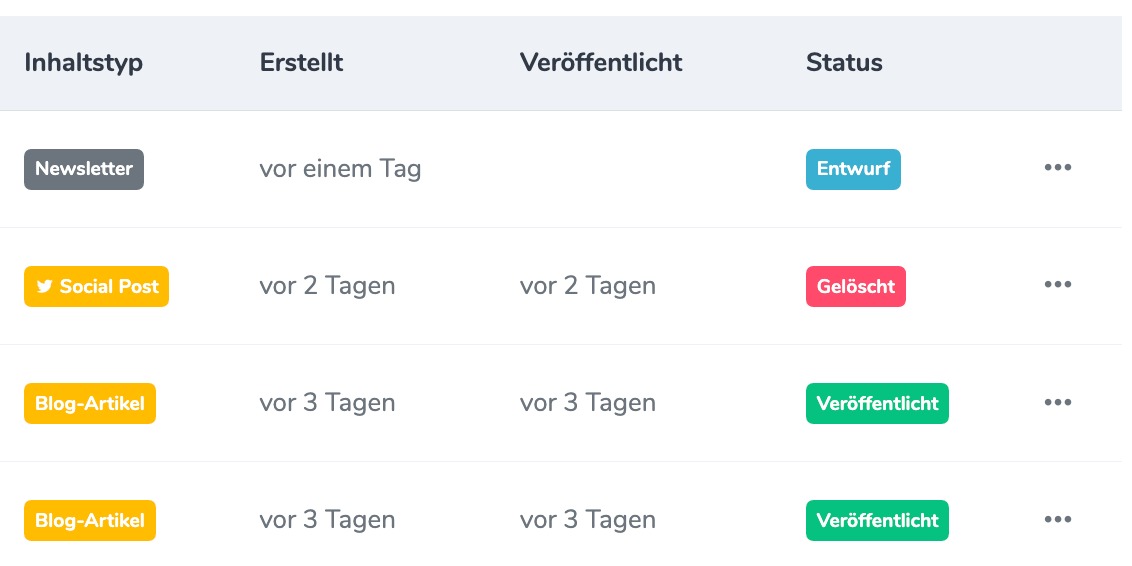Click the blue Entwurf status badge

tap(853, 169)
